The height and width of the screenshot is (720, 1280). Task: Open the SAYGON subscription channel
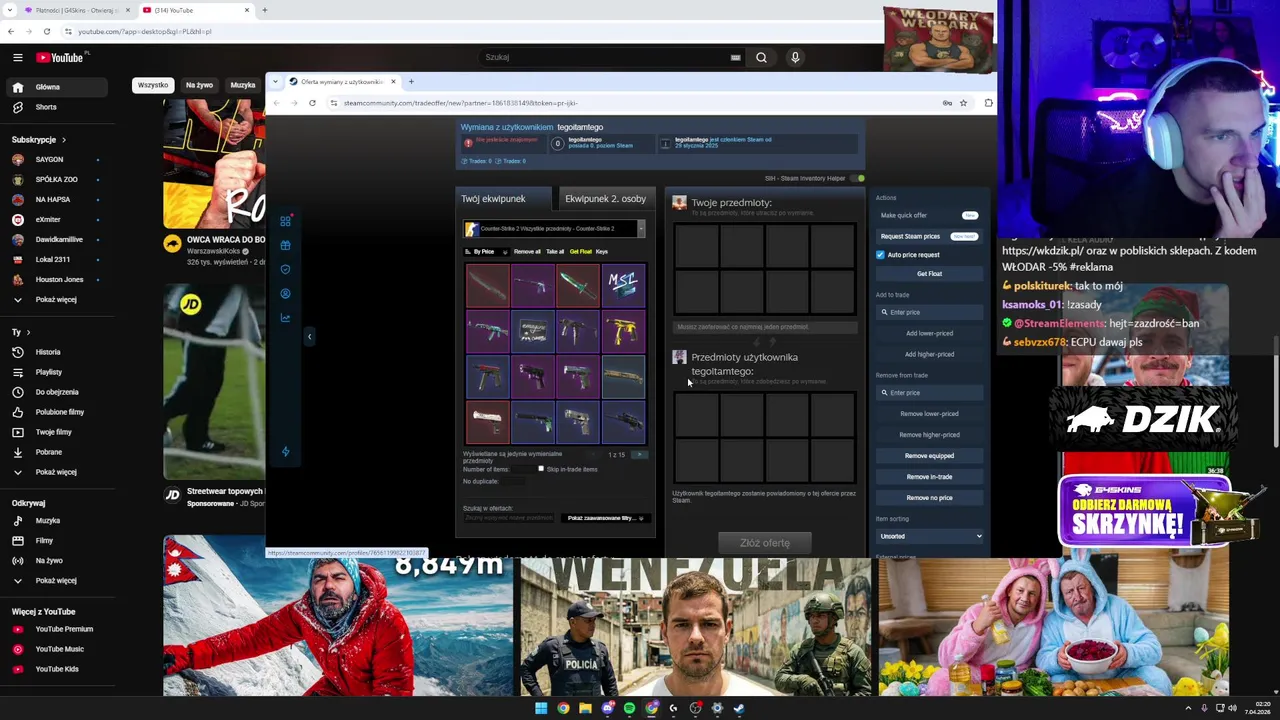56,159
